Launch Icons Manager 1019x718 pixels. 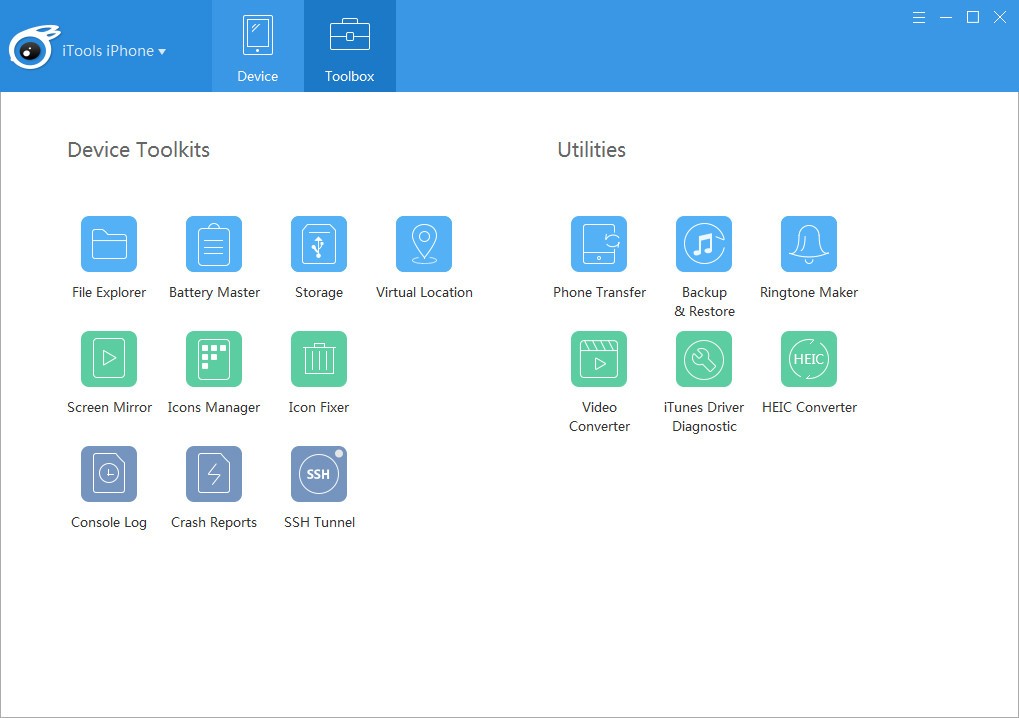click(x=213, y=358)
